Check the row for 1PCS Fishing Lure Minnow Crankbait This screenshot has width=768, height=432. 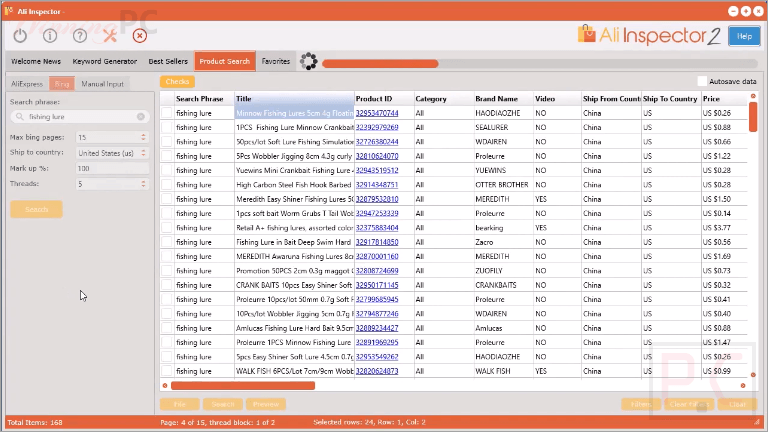point(167,127)
